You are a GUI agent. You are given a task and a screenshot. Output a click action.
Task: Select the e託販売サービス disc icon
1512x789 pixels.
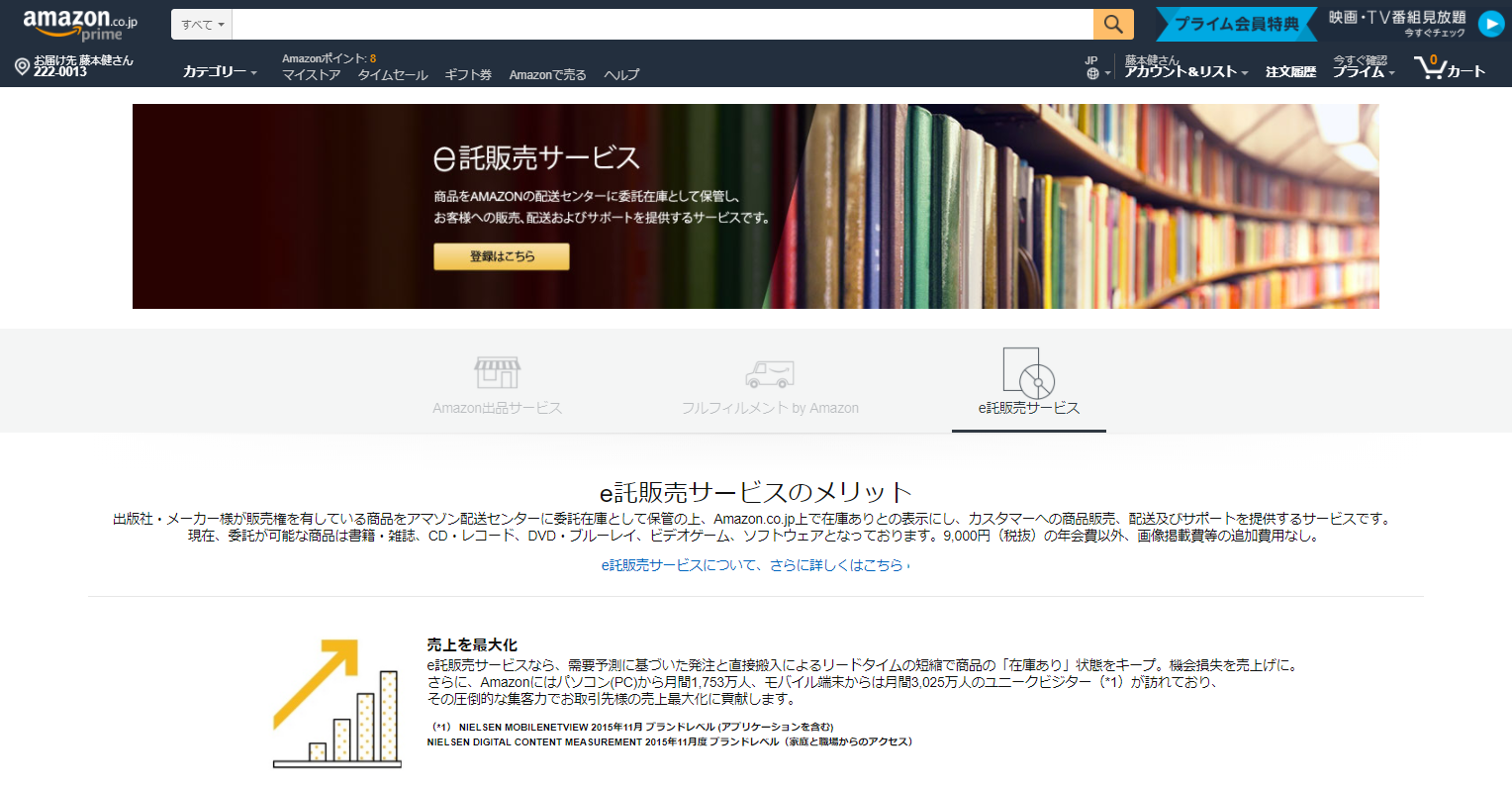(x=1029, y=372)
